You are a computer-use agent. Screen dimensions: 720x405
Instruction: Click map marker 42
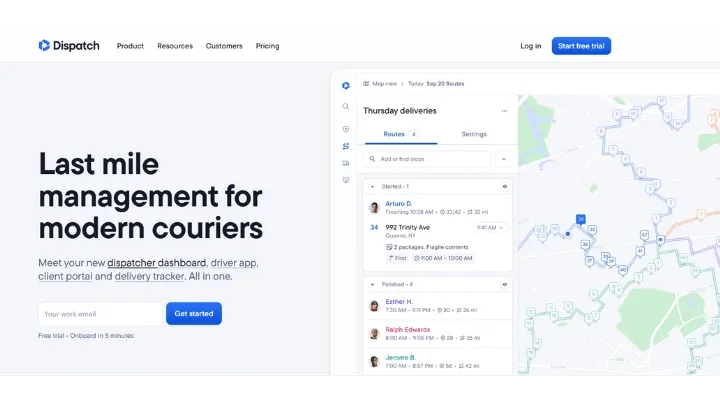coord(644,235)
